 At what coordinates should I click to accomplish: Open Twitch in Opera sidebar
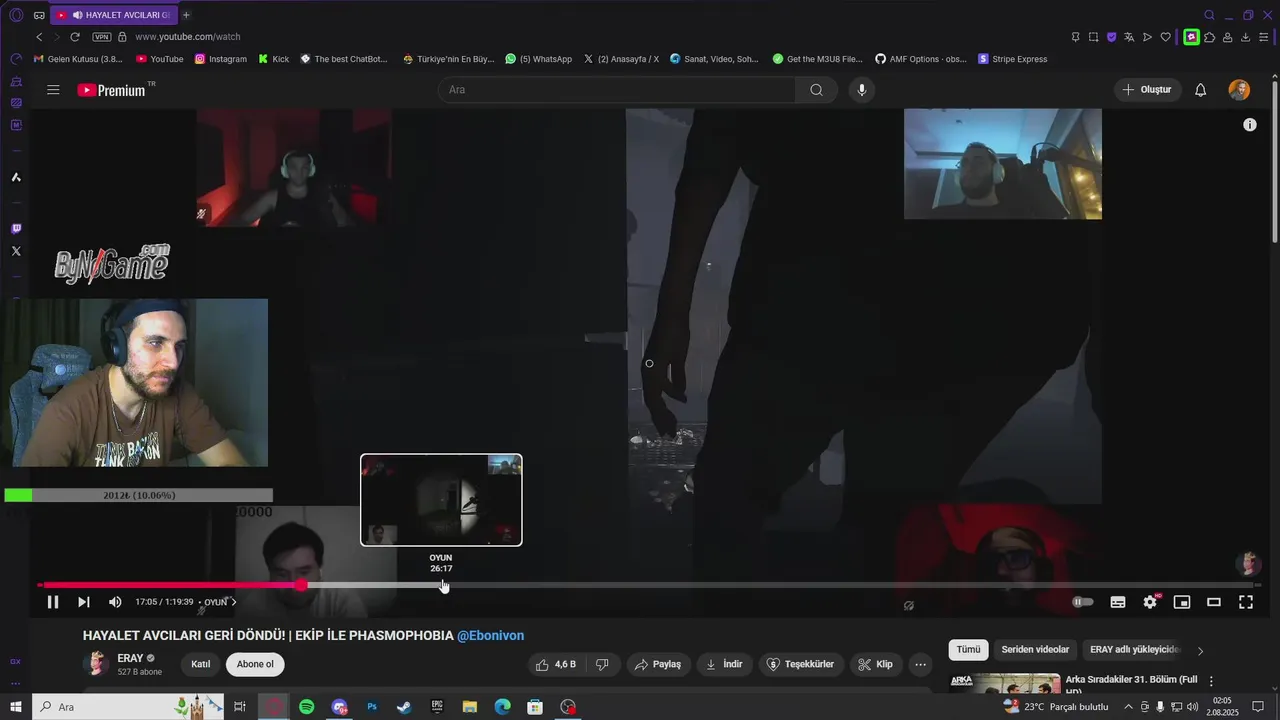(16, 229)
